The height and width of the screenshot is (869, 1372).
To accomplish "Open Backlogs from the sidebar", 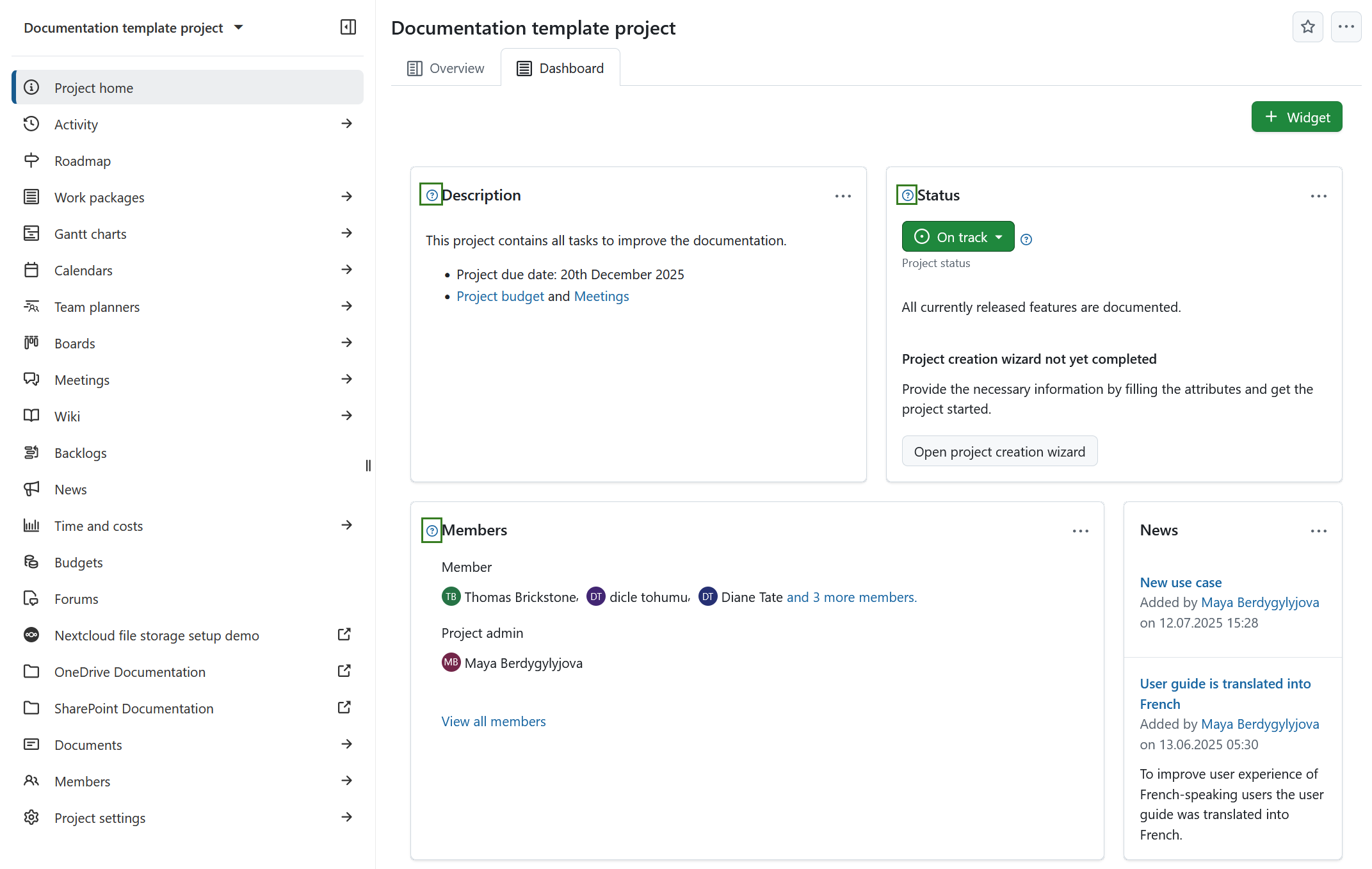I will coord(31,452).
